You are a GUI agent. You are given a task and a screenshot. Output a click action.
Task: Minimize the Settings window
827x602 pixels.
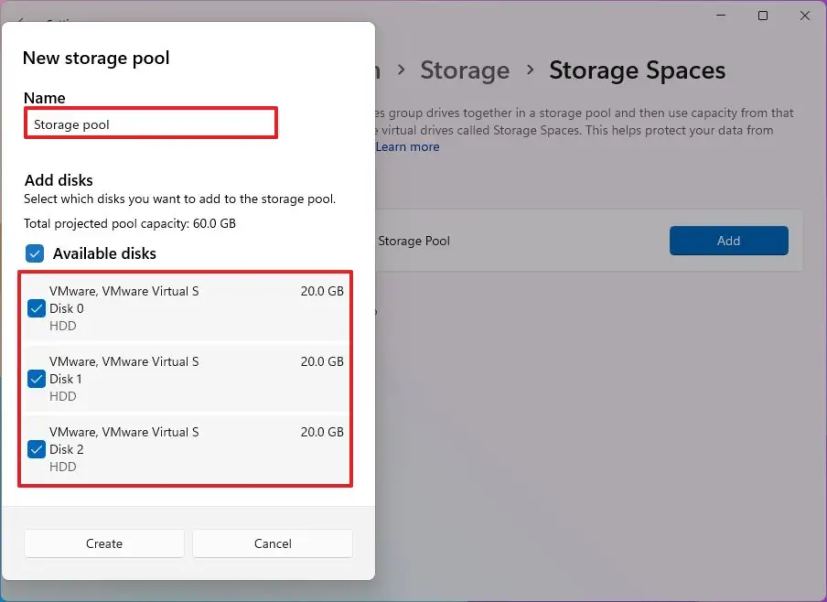pyautogui.click(x=721, y=16)
